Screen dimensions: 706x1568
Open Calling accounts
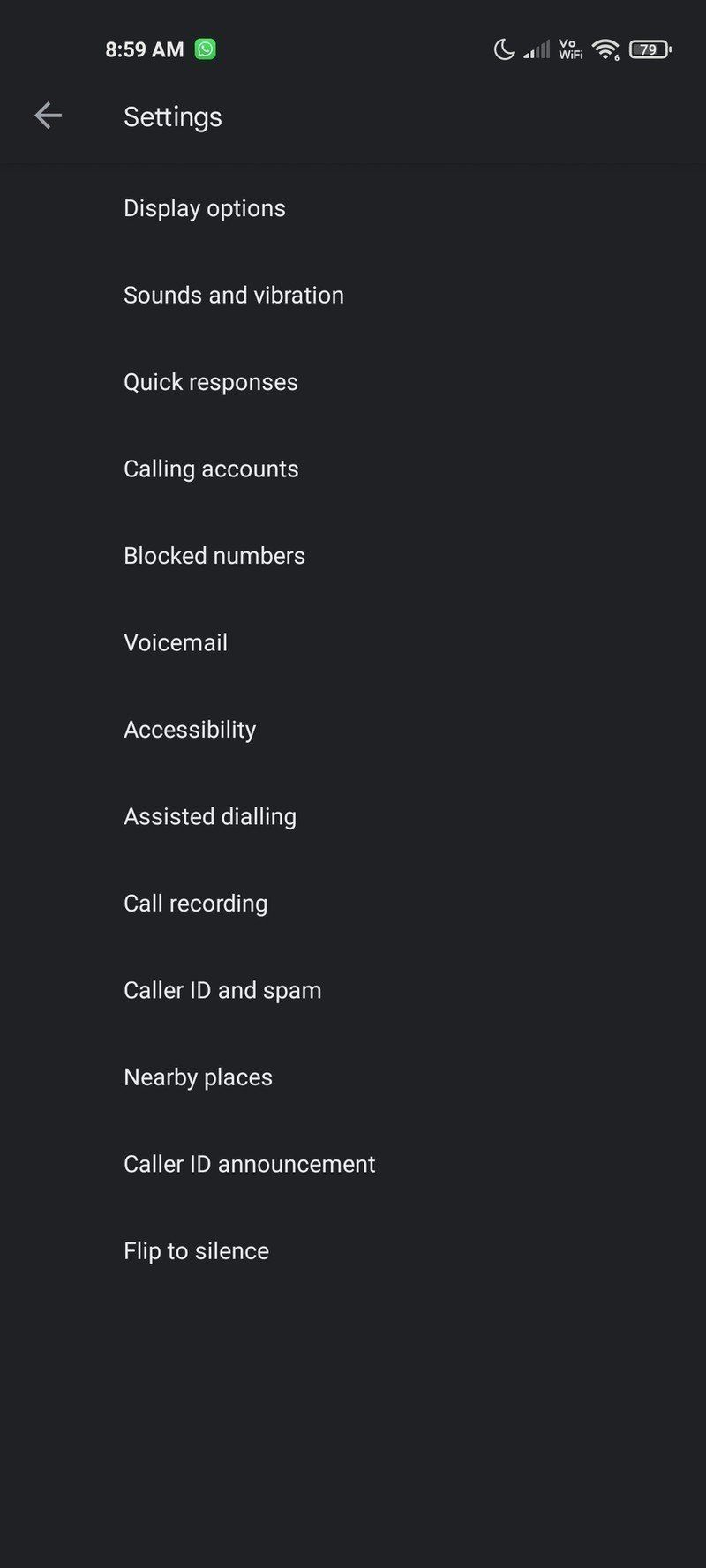211,469
